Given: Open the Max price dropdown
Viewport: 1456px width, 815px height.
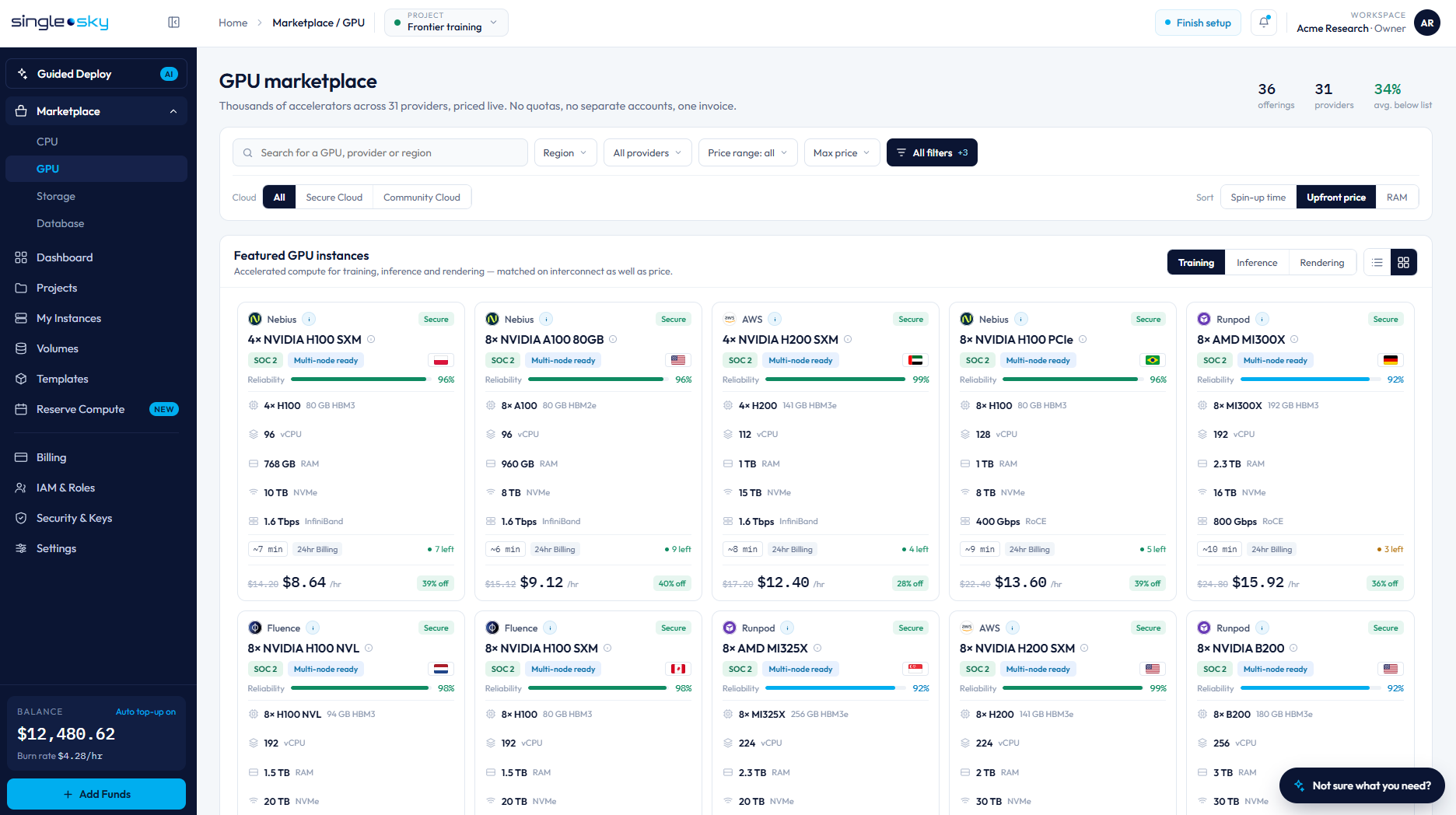Looking at the screenshot, I should (x=842, y=152).
